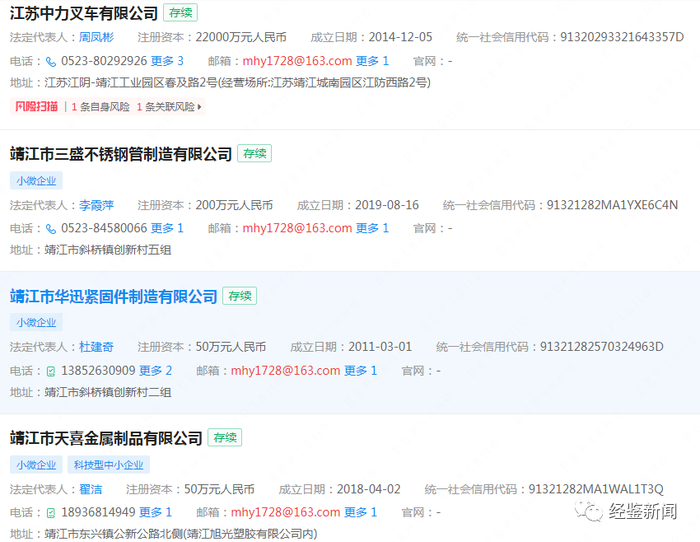The width and height of the screenshot is (700, 542).
Task: Click email mhy1728@163.com of 华迅紧固件
Action: pyautogui.click(x=286, y=371)
